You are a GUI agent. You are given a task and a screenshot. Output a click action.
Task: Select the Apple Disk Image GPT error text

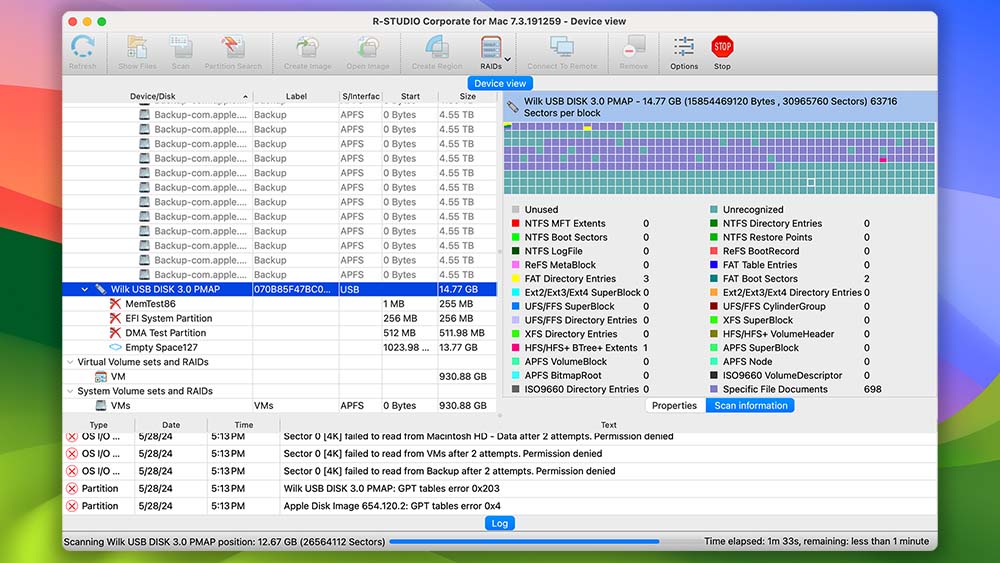(392, 506)
